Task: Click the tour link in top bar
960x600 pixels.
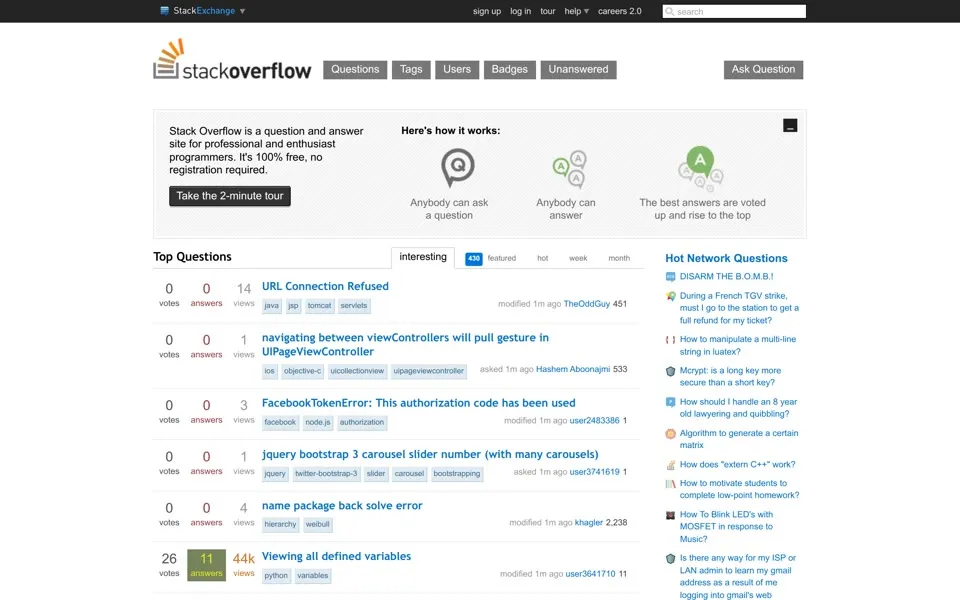Action: 547,11
